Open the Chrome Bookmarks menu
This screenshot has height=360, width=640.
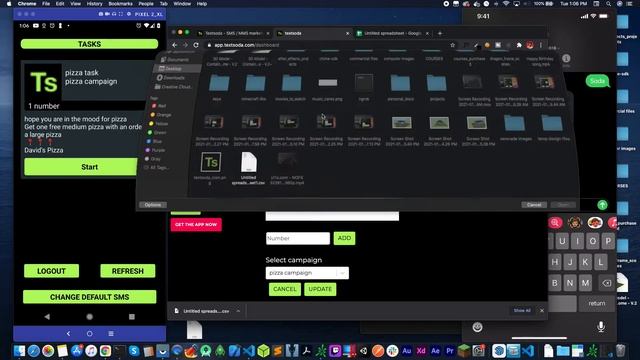pos(120,4)
